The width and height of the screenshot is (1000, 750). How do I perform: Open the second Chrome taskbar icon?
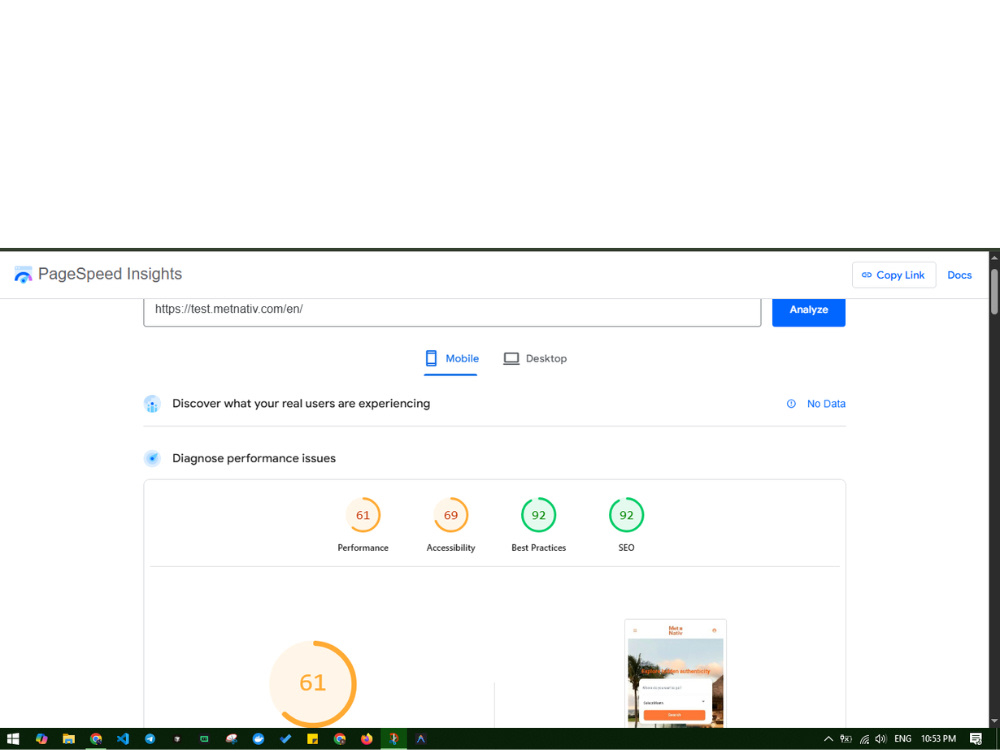339,739
